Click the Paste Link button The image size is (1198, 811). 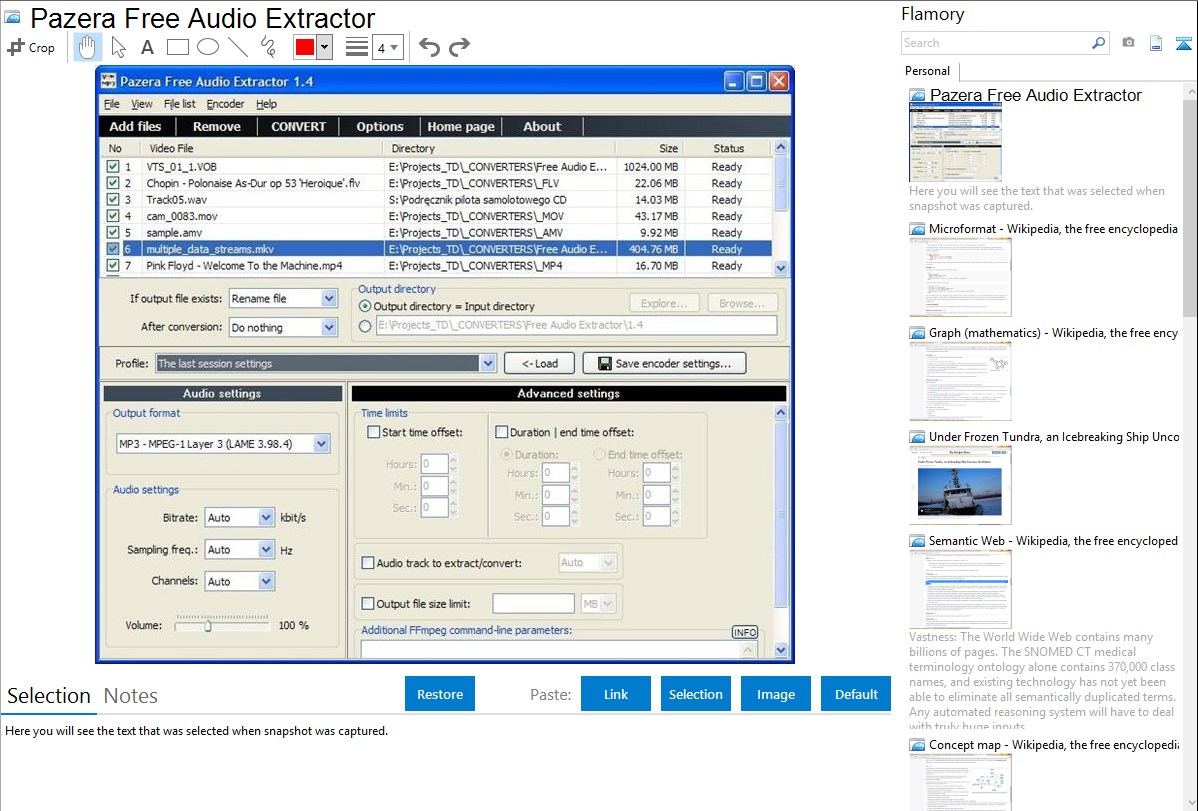click(x=616, y=694)
